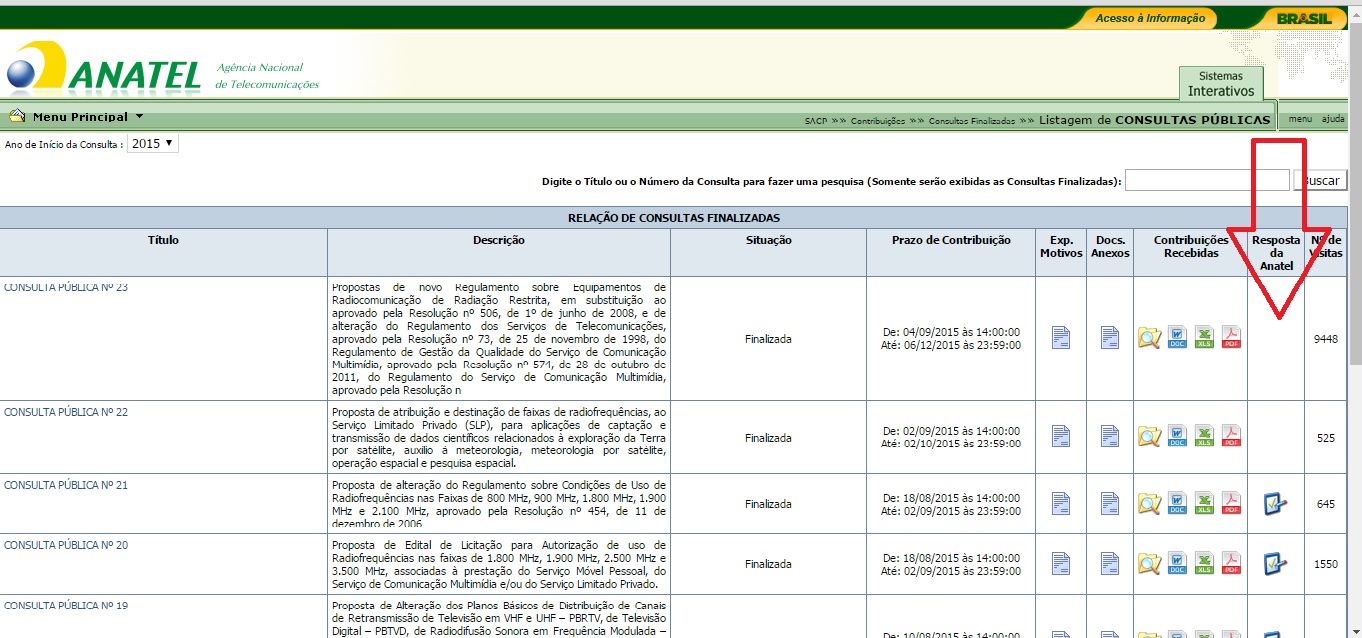
Task: Open CONSULTA PÚBLICA Nº 20 link
Action: (66, 545)
